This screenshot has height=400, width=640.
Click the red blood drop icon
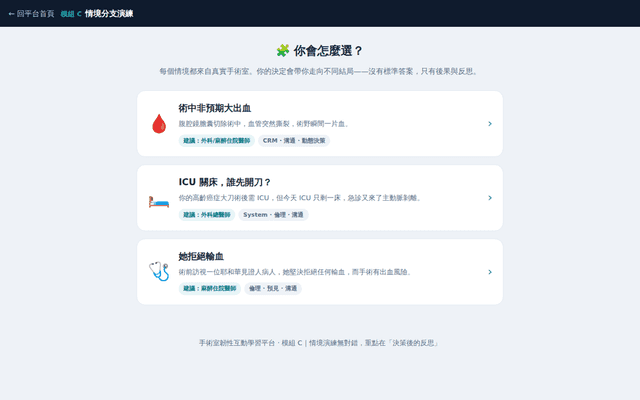[159, 124]
